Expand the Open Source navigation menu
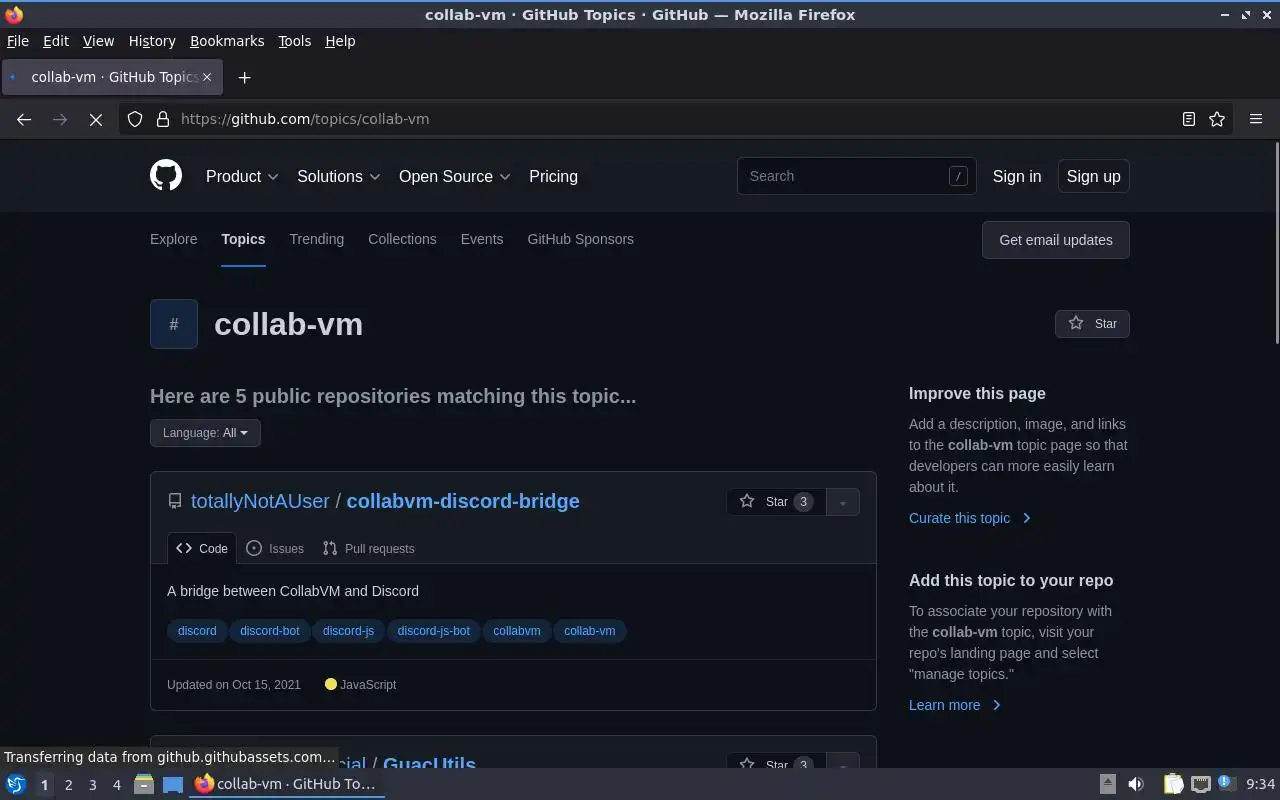Screen dimensions: 1280x800 [455, 176]
